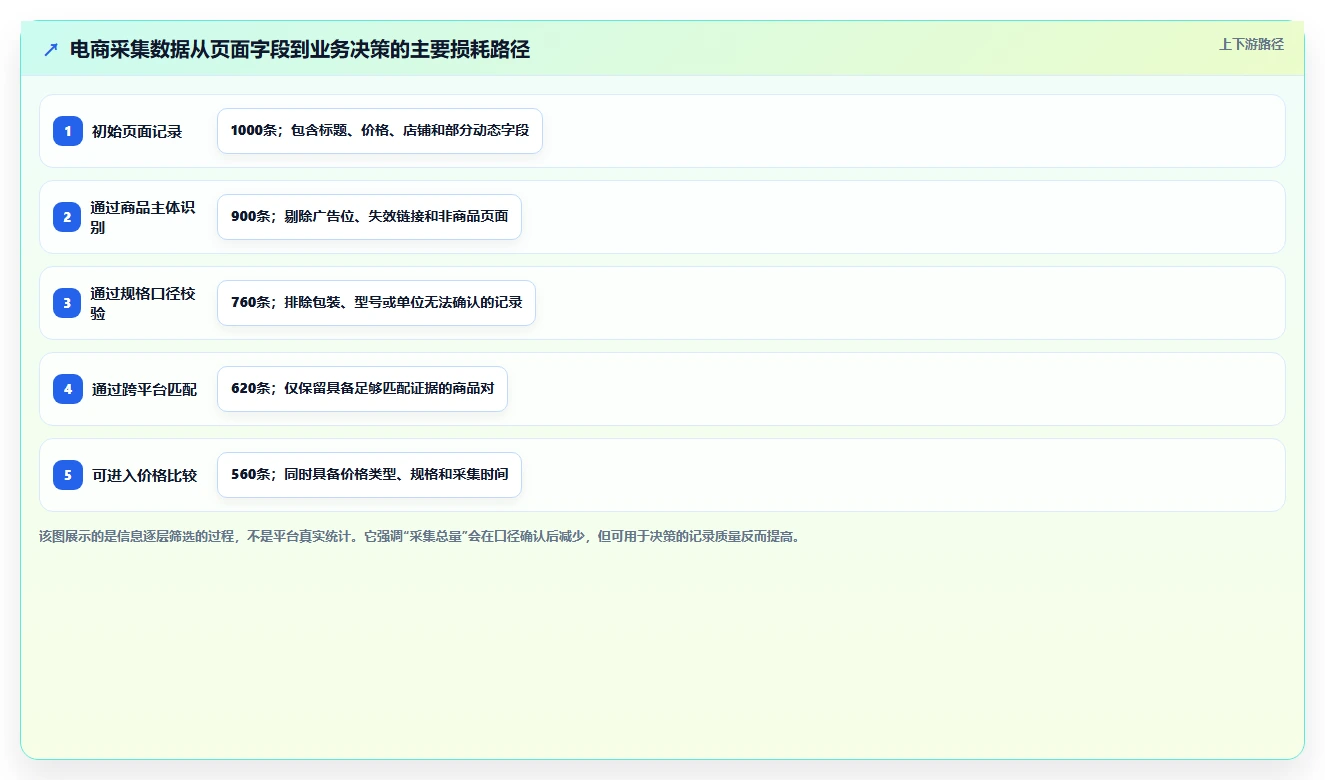Select the 通过跨平台匹配 step label

pyautogui.click(x=144, y=389)
